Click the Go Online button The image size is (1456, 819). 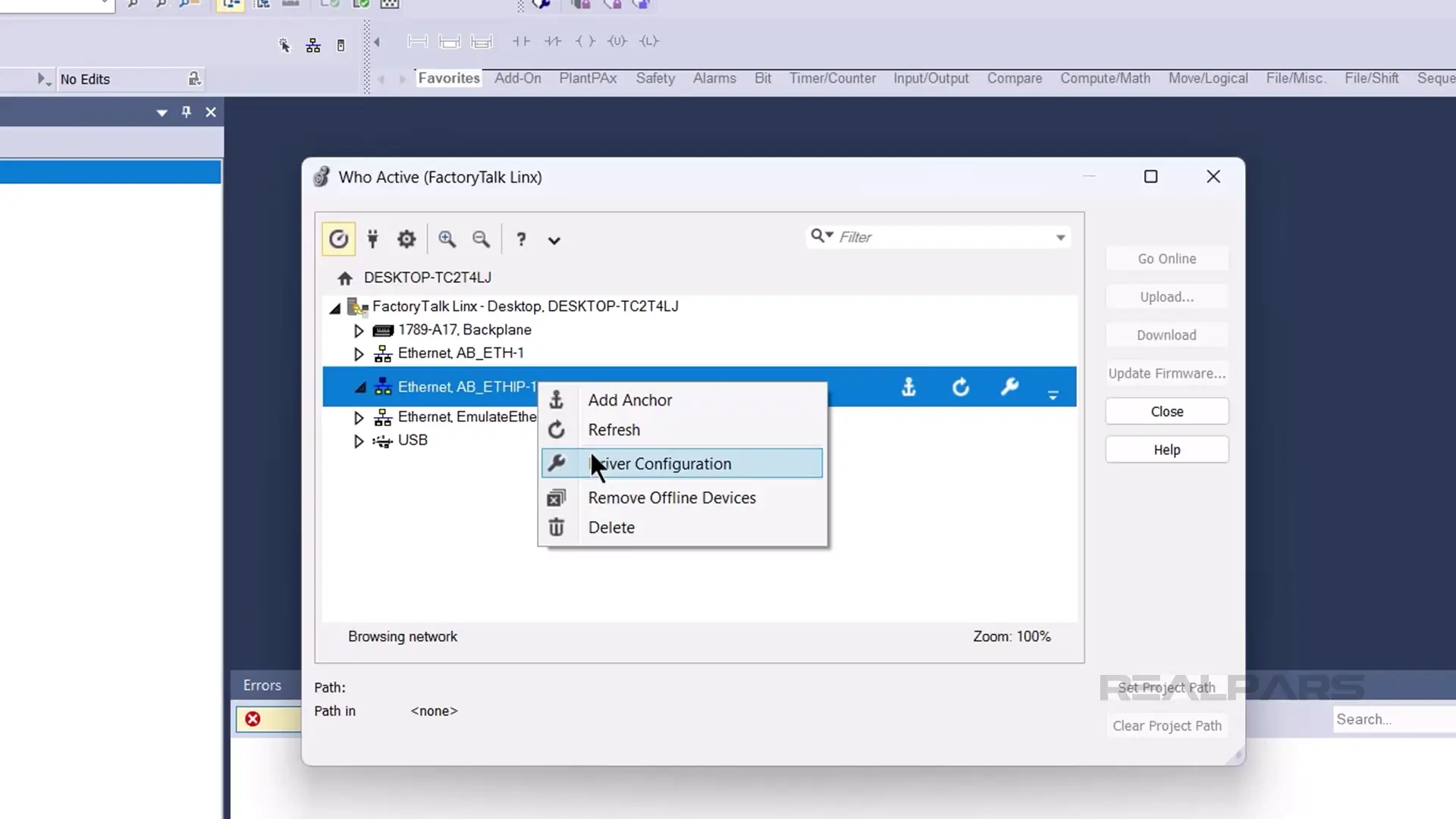(1166, 259)
